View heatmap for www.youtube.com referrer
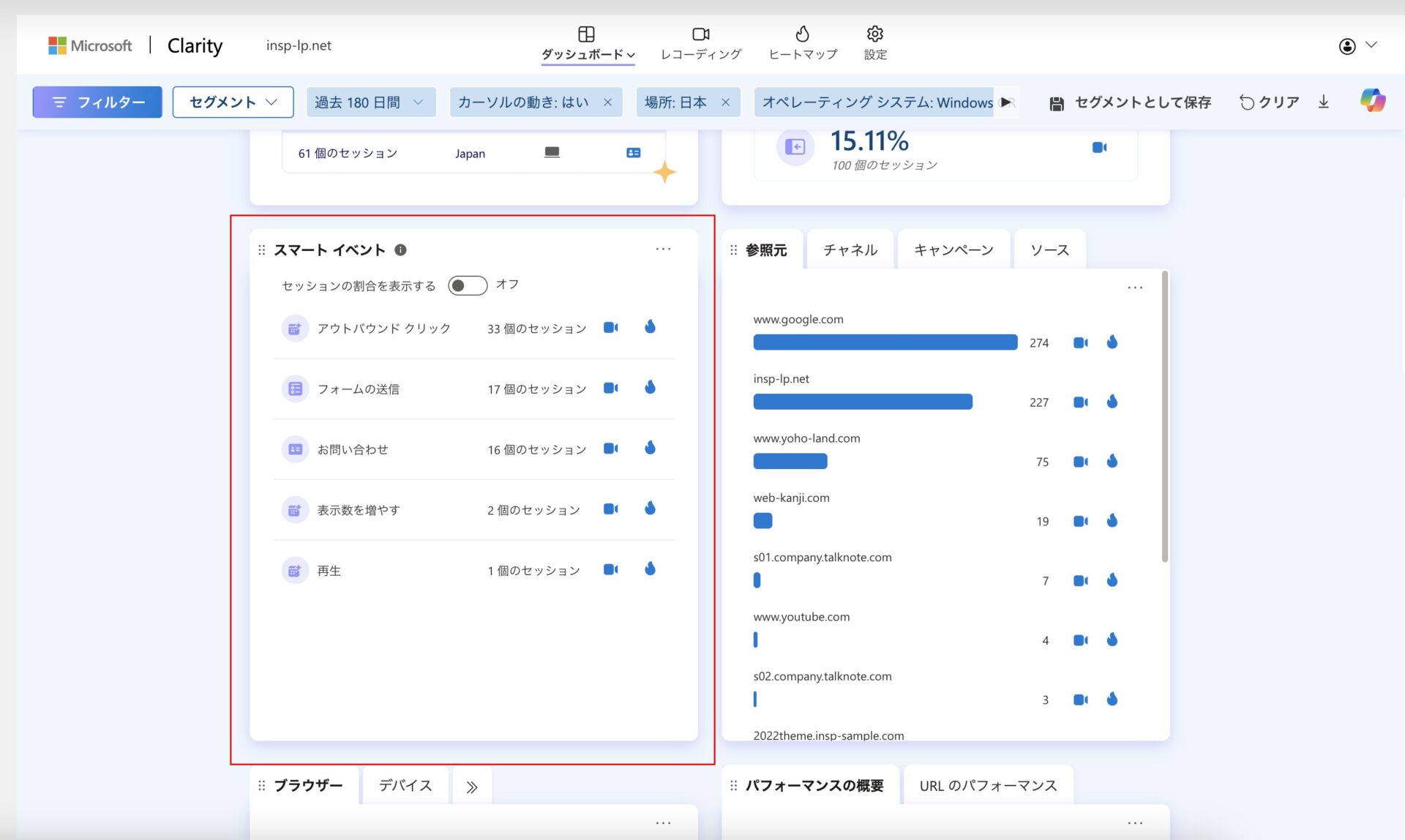 pos(1112,640)
